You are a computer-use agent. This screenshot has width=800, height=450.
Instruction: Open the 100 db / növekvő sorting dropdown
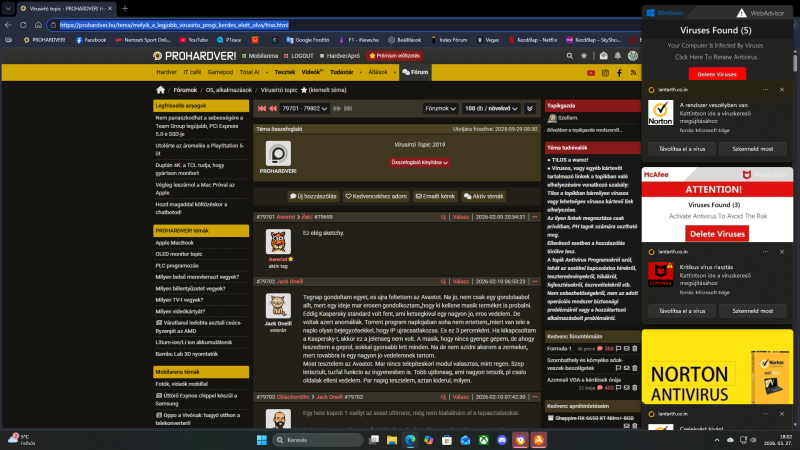coord(491,108)
